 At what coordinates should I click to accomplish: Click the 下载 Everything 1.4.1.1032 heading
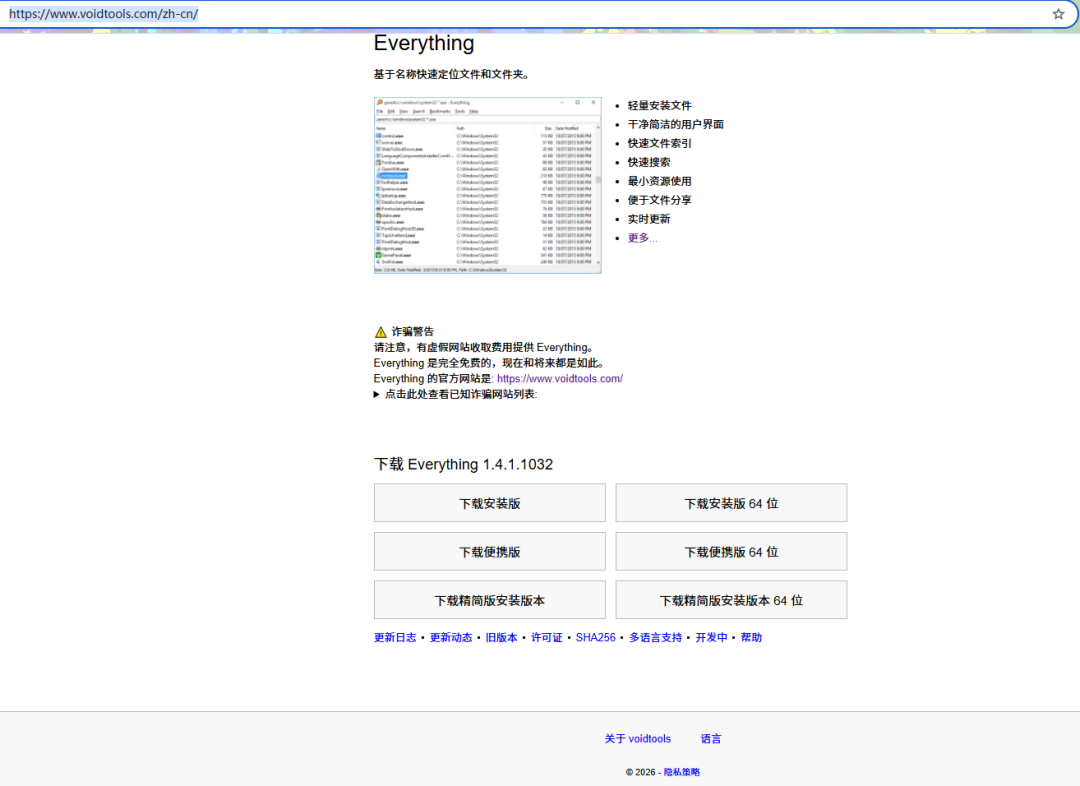pos(464,464)
